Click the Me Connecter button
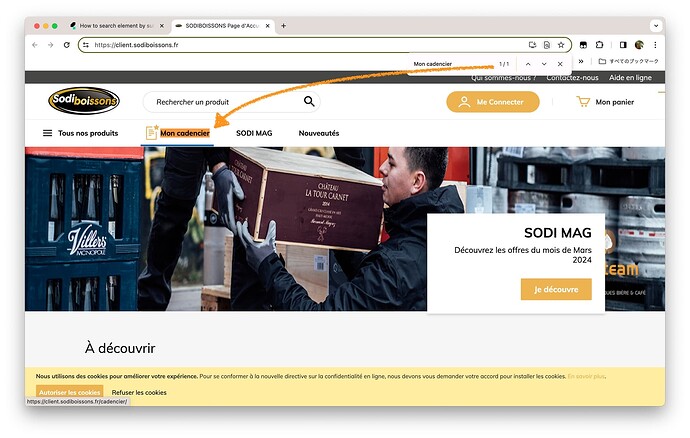The width and height of the screenshot is (690, 438). coord(493,102)
